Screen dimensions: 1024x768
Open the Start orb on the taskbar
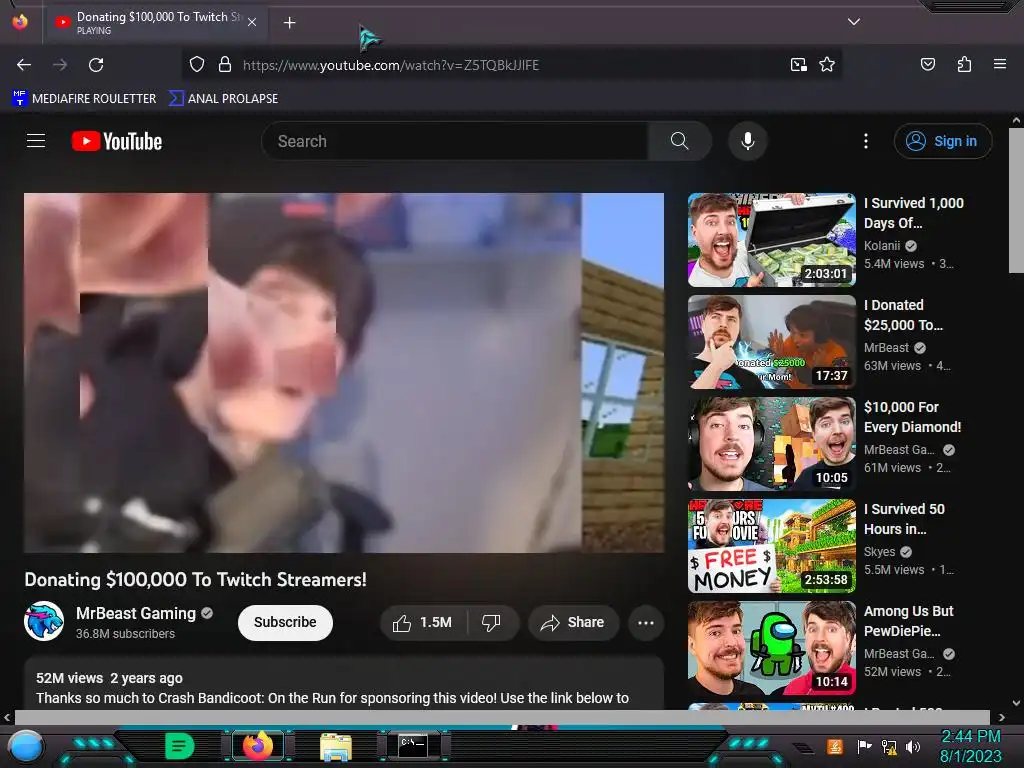click(x=26, y=747)
